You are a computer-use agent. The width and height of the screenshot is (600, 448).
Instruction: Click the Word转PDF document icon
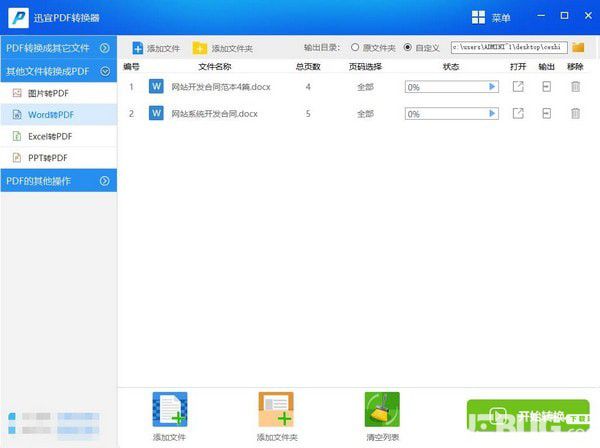(17, 114)
